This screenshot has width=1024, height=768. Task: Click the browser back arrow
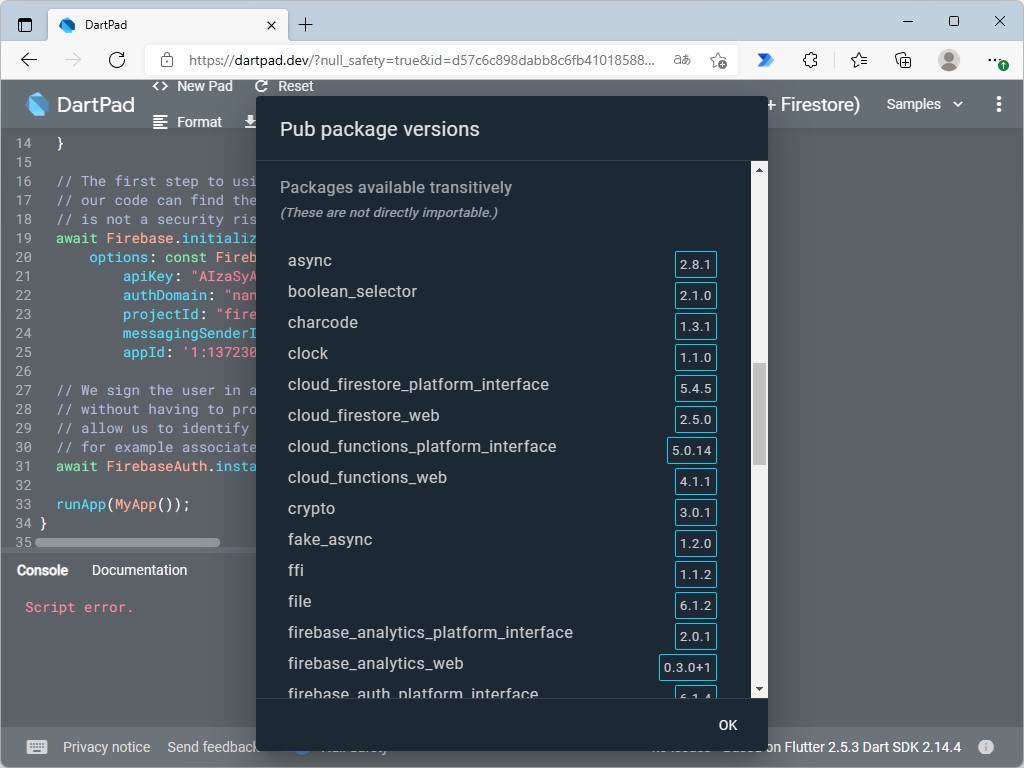tap(29, 60)
